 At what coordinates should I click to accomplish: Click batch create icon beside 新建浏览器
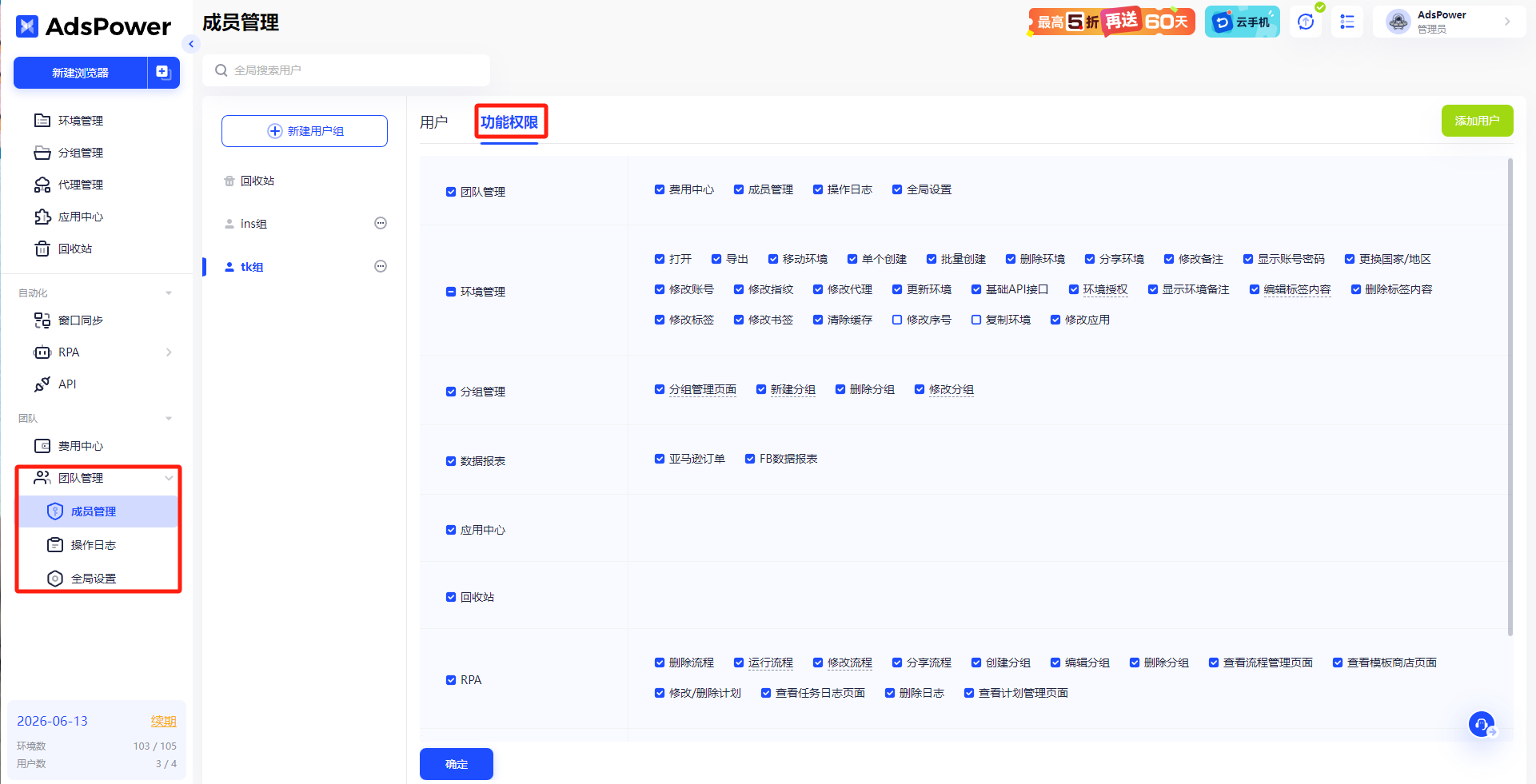[163, 73]
